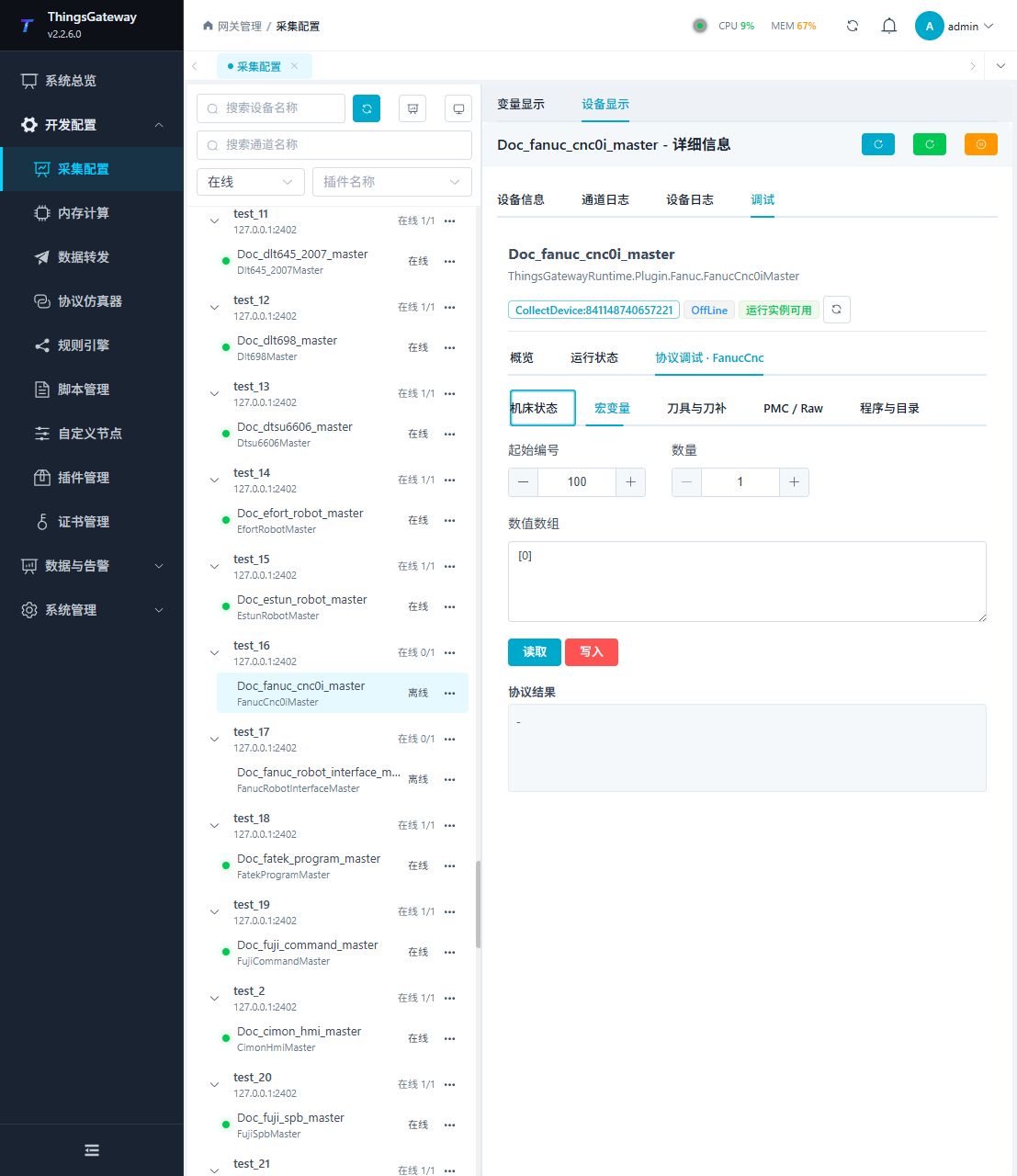Screen dimensions: 1017x1176
Task: Open 自定义节点 sidebar item
Action: [92, 434]
